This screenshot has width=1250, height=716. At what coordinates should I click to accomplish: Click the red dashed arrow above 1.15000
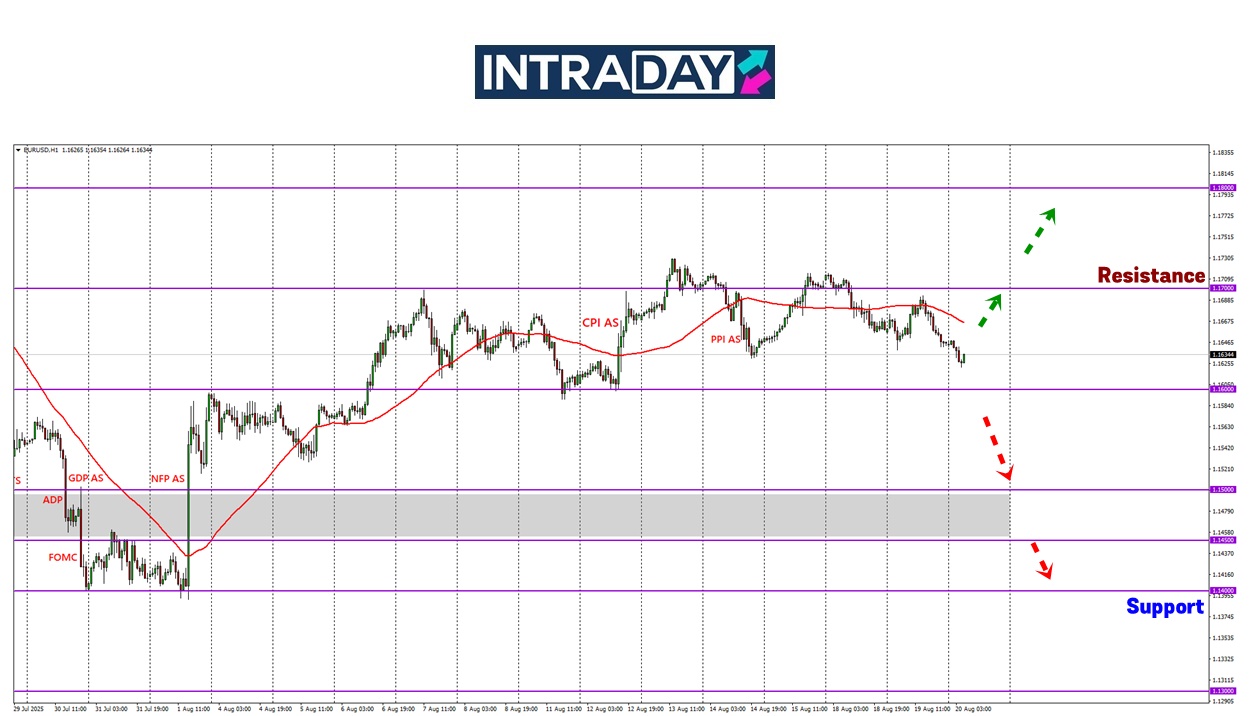[x=998, y=446]
